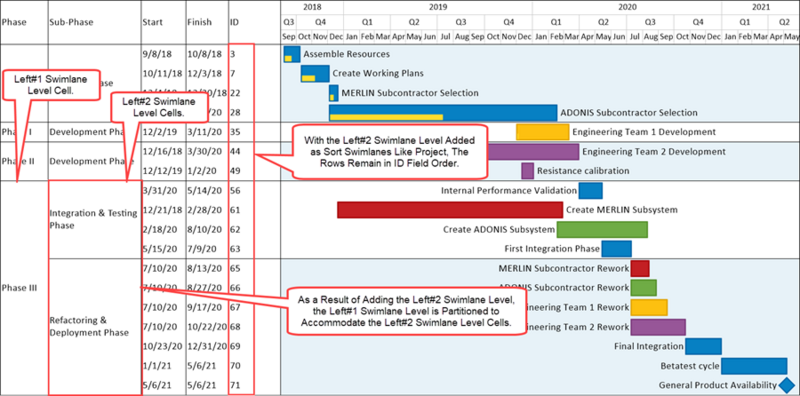
Task: Select the Finish column header
Action: (199, 22)
